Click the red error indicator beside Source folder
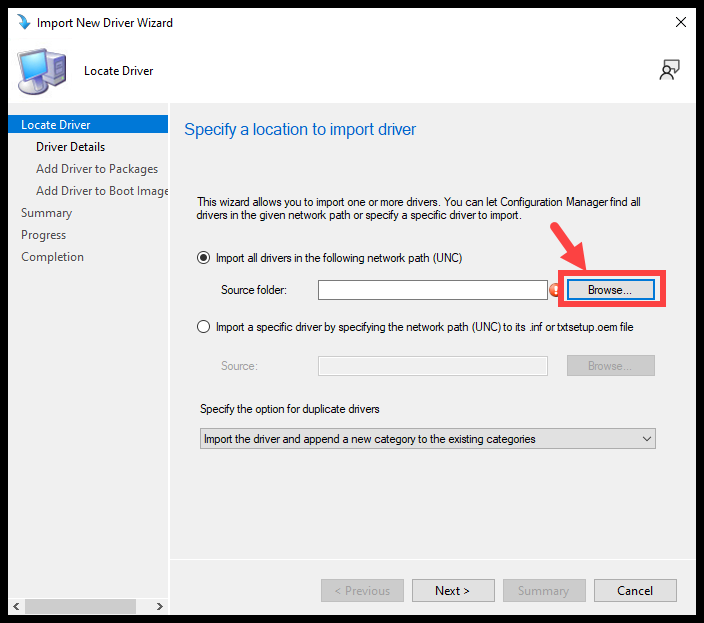The image size is (704, 623). [555, 290]
